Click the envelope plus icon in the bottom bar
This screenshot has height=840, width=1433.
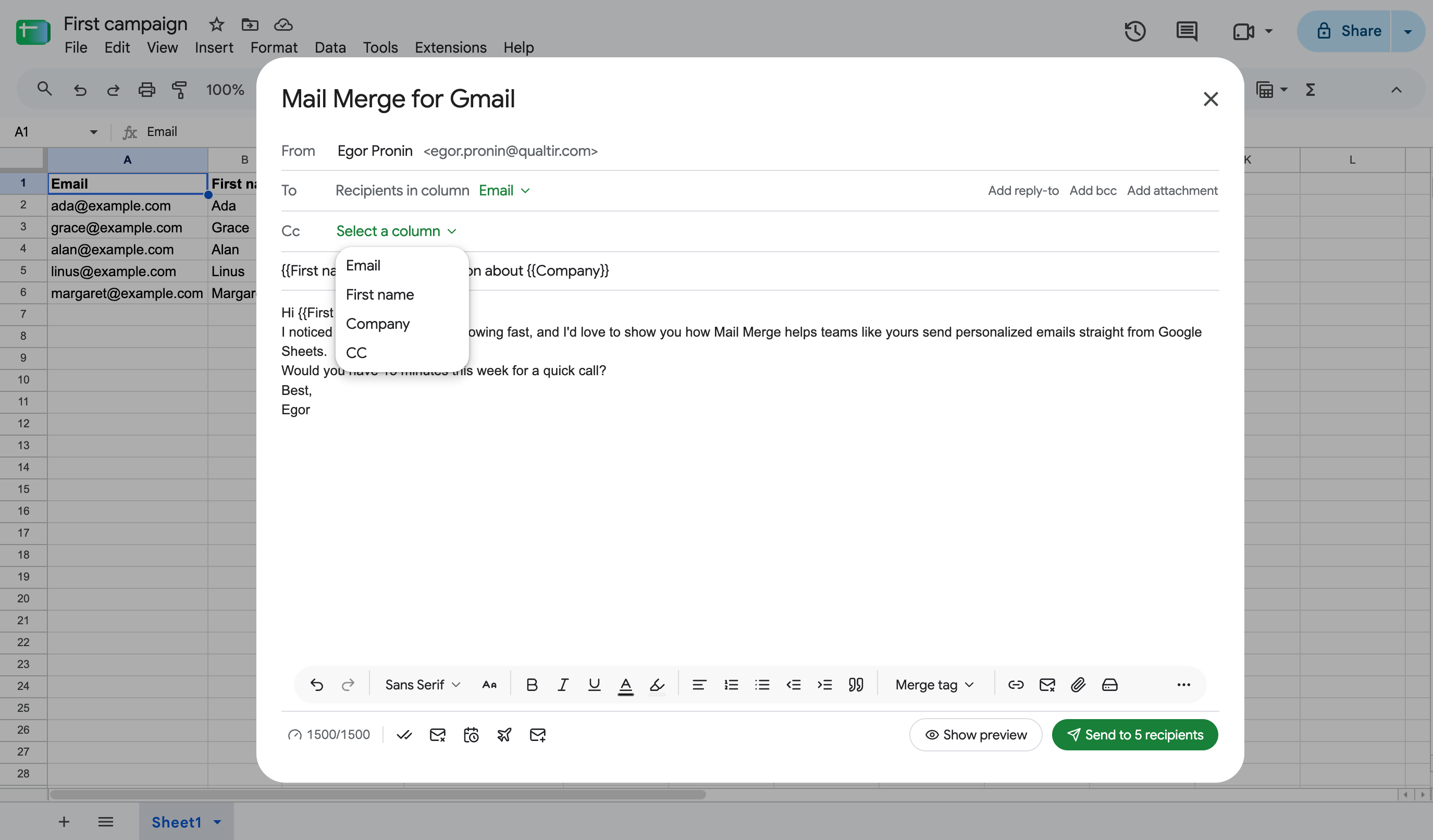click(x=538, y=735)
